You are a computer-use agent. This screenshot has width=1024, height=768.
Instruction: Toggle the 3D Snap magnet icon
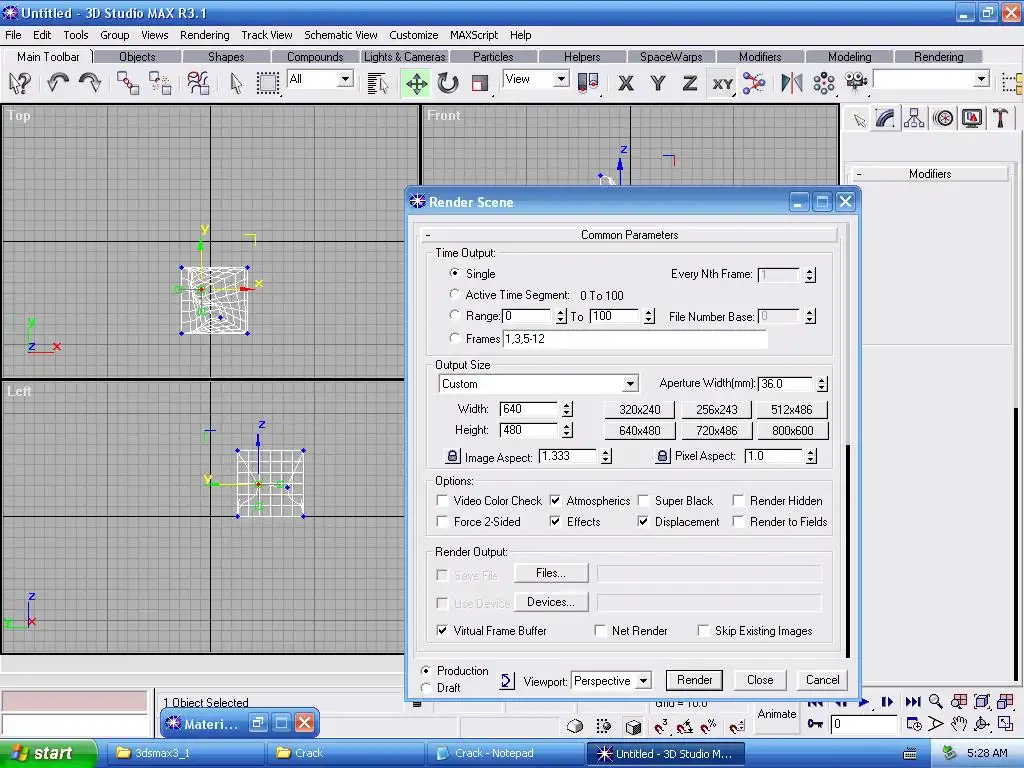tap(661, 726)
